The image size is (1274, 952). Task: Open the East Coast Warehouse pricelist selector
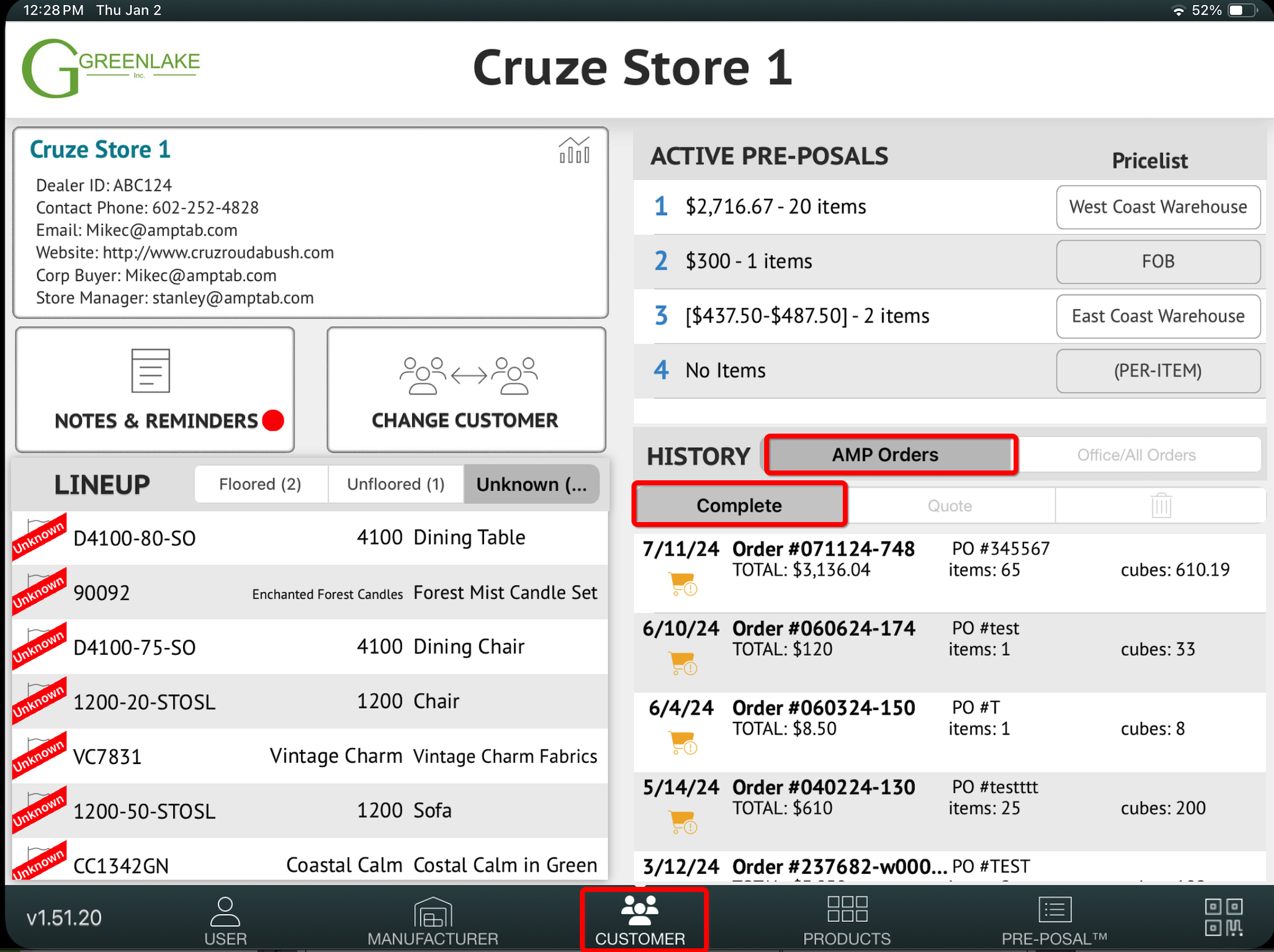coord(1157,316)
